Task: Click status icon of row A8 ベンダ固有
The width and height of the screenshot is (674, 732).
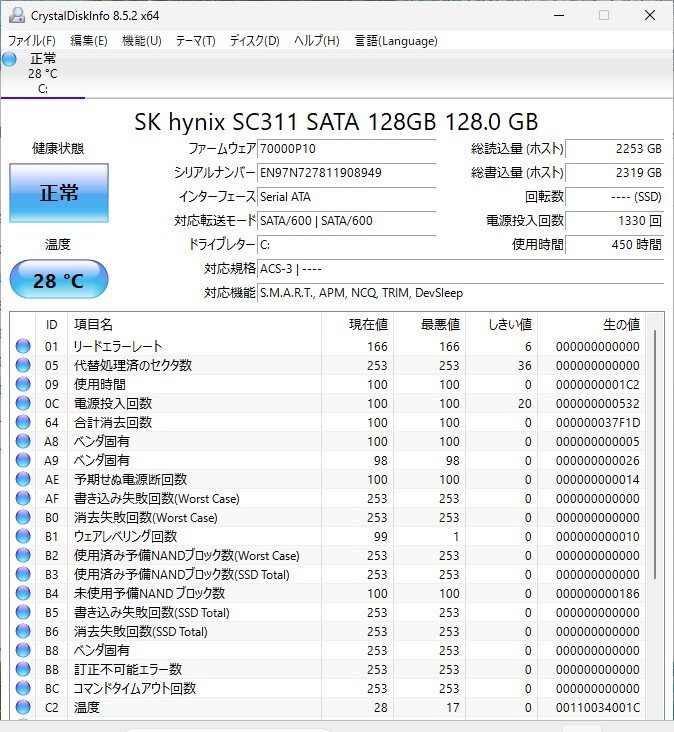Action: point(23,441)
